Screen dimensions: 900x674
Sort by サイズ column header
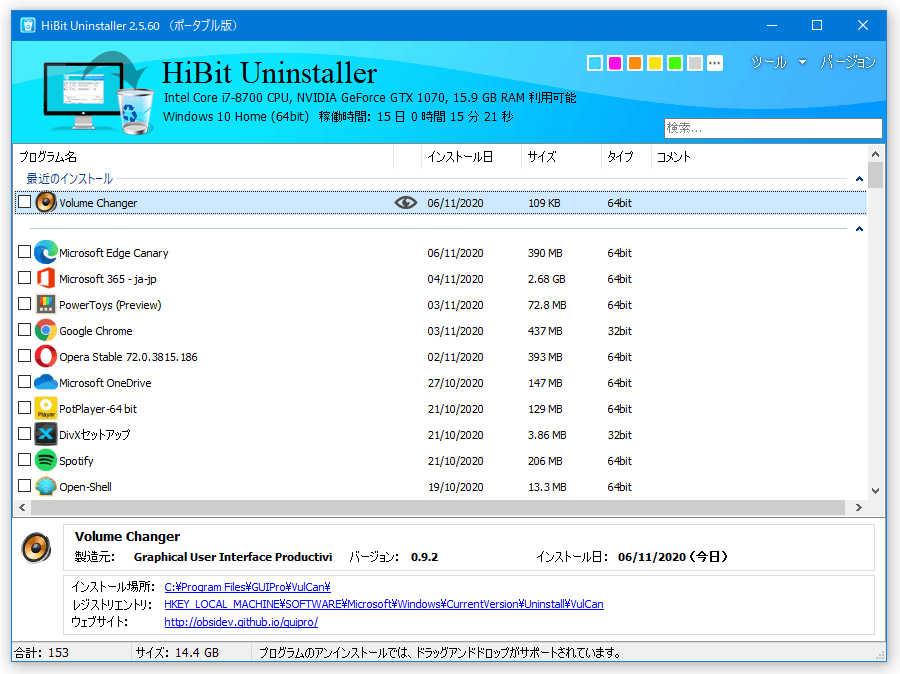(542, 157)
